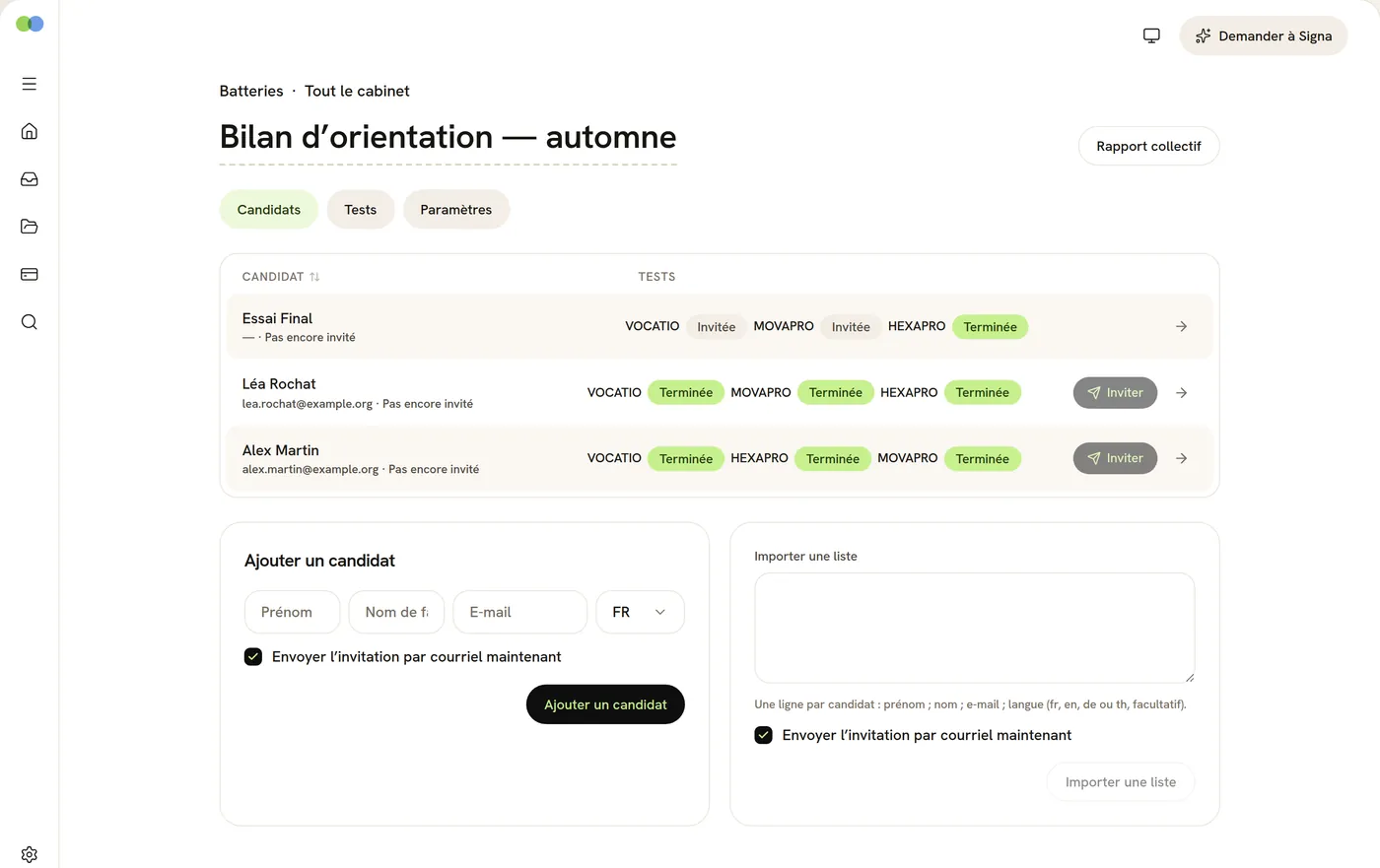
Task: Click lea.rochat@example.org email text
Action: click(x=308, y=404)
